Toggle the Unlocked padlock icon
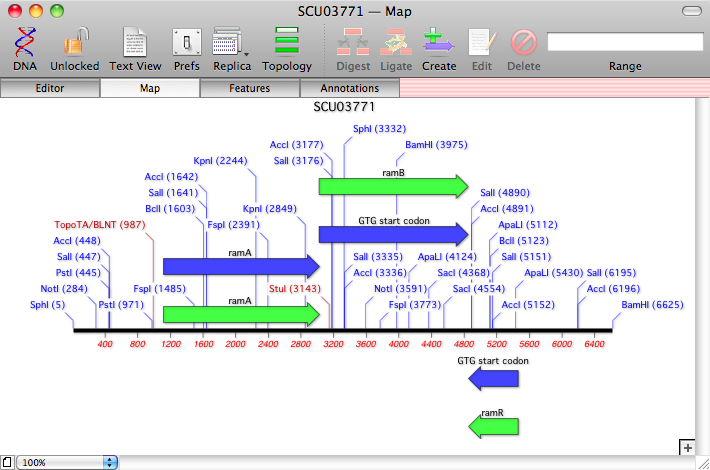This screenshot has width=710, height=470. (x=75, y=44)
